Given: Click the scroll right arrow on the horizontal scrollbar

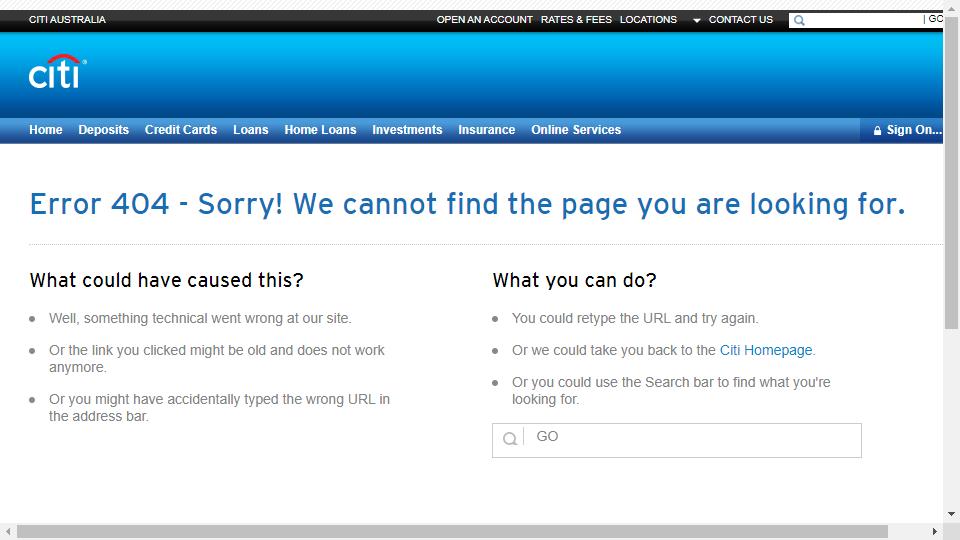Looking at the screenshot, I should pyautogui.click(x=934, y=531).
